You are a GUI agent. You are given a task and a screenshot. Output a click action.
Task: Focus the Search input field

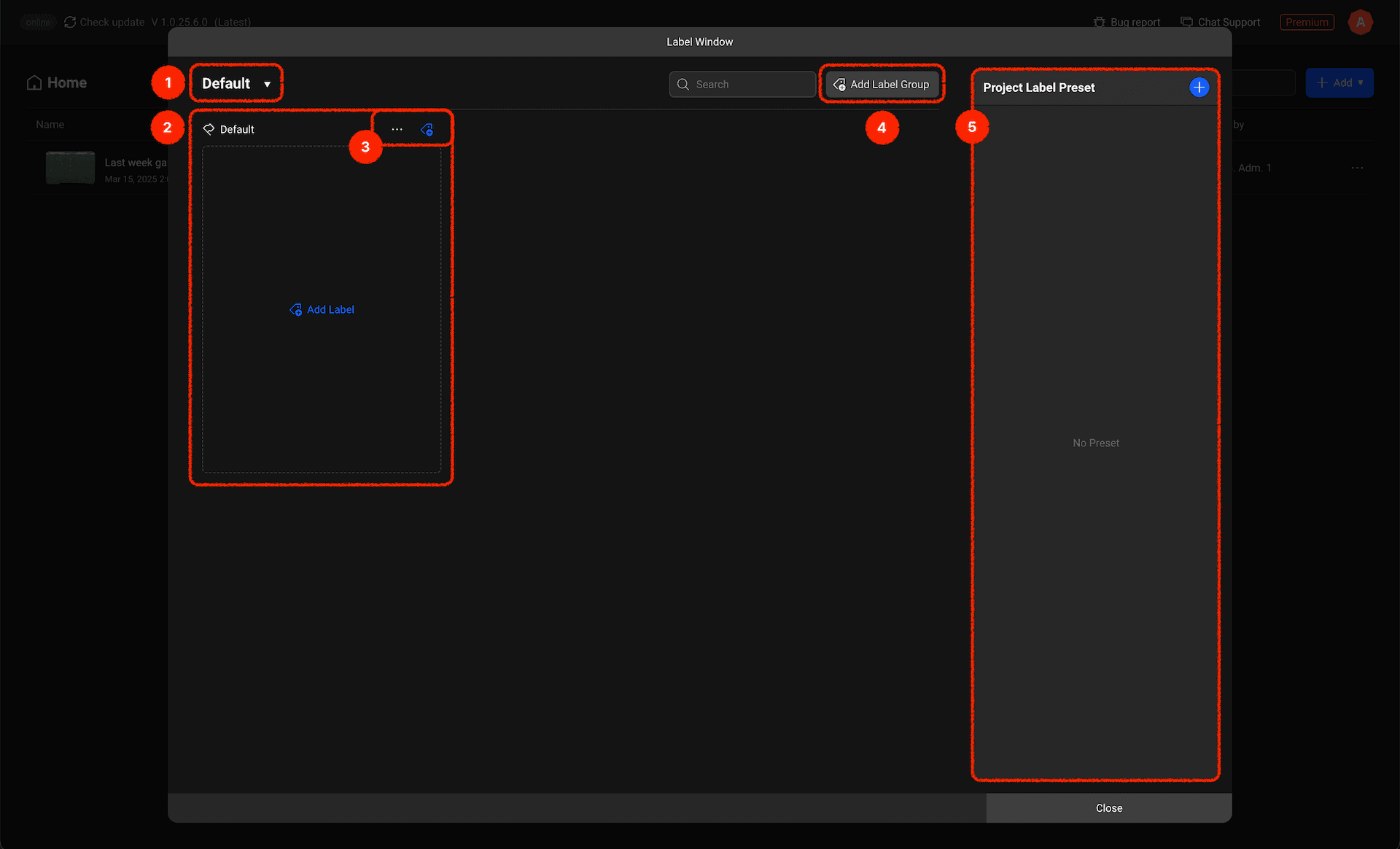coord(751,85)
